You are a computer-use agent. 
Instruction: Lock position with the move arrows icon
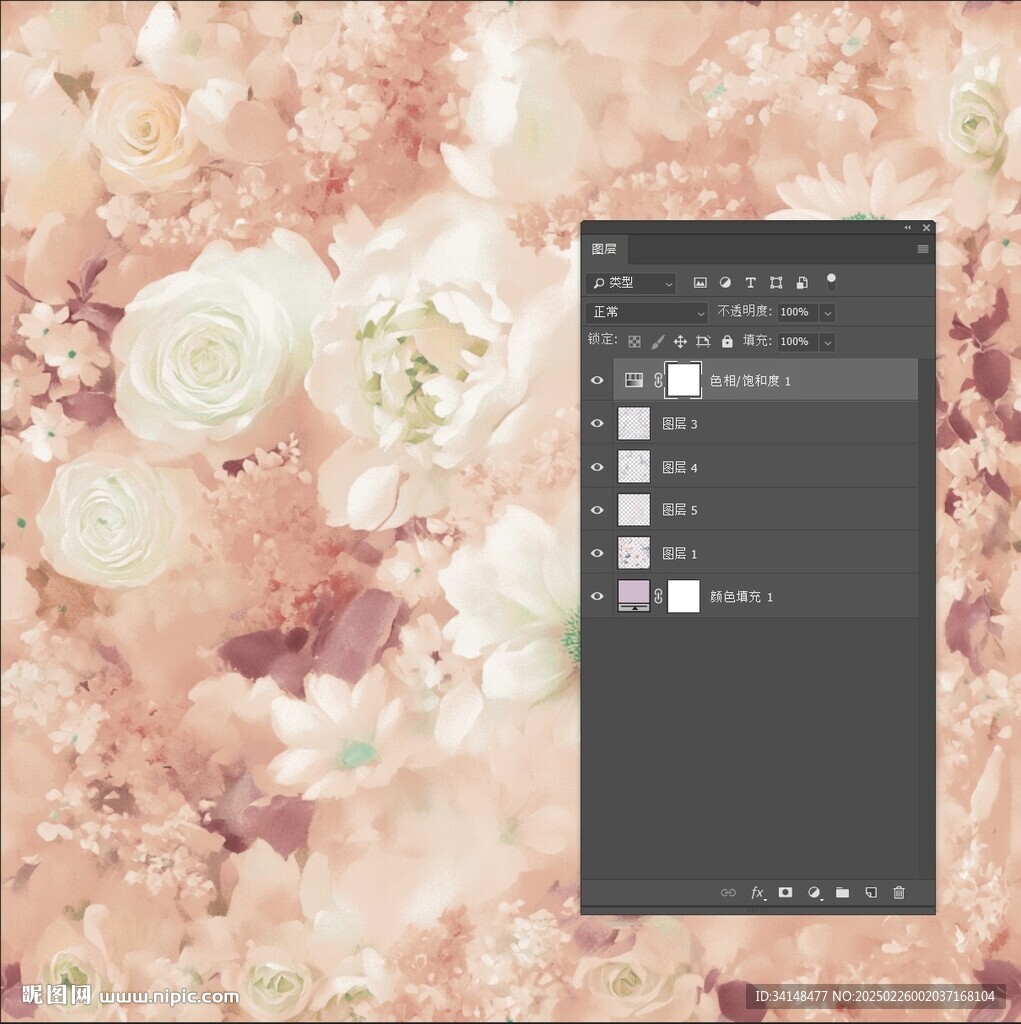click(x=680, y=341)
